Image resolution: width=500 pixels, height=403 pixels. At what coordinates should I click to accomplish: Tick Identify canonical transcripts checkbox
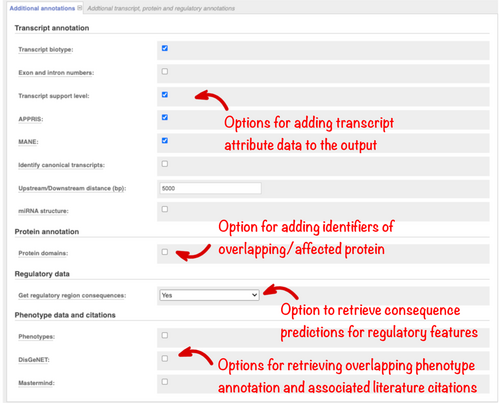pyautogui.click(x=165, y=164)
